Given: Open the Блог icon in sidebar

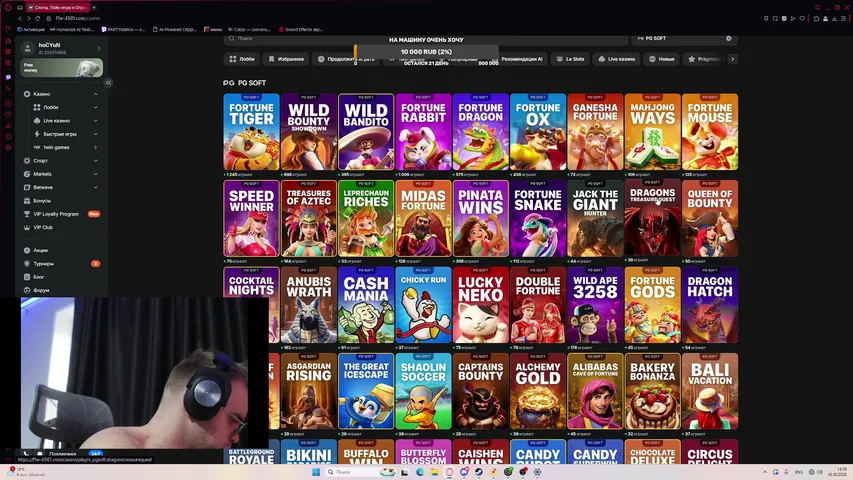Looking at the screenshot, I should point(27,277).
